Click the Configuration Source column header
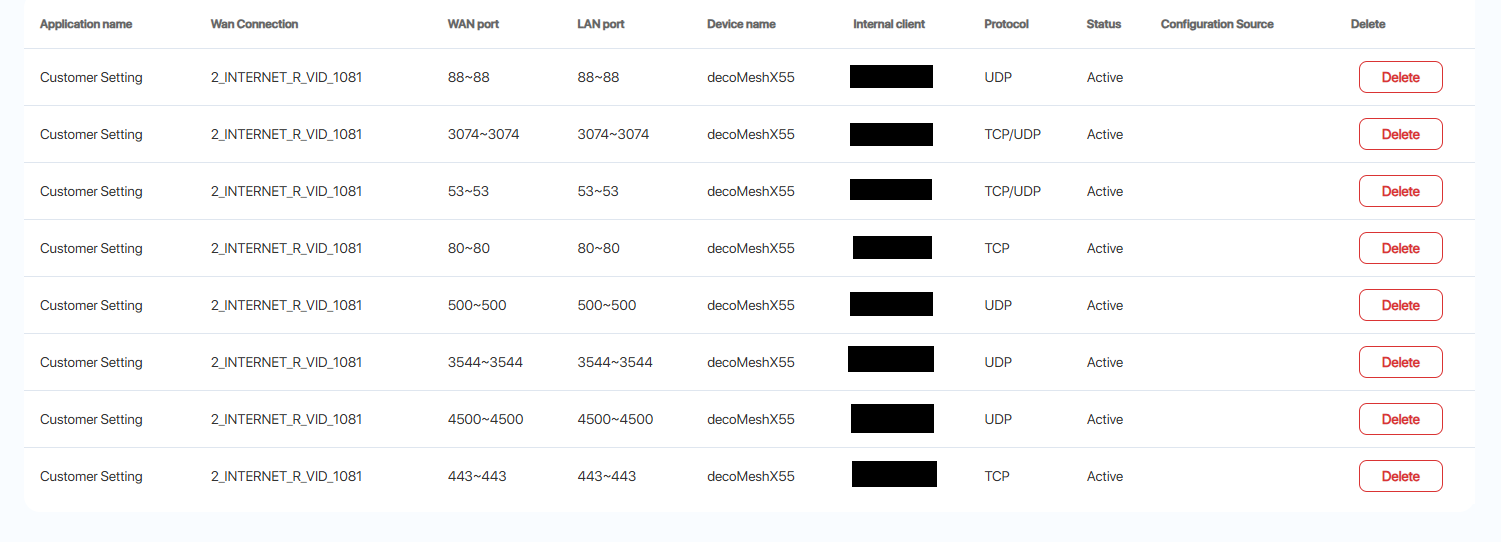Screen dimensions: 1501x542 pyautogui.click(x=1217, y=24)
